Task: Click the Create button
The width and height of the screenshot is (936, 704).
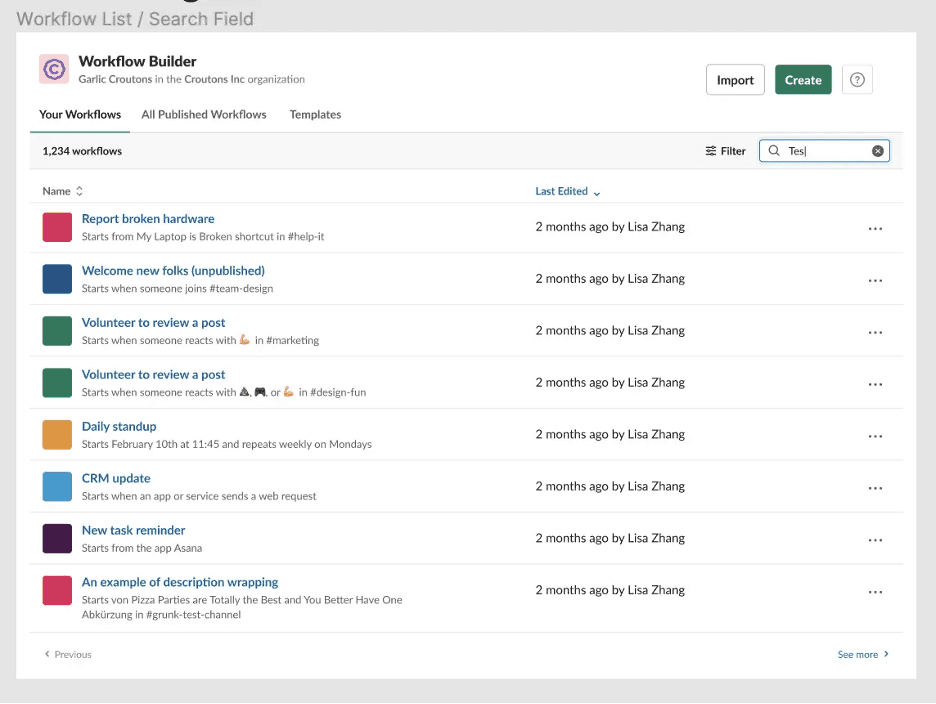Action: [x=803, y=79]
